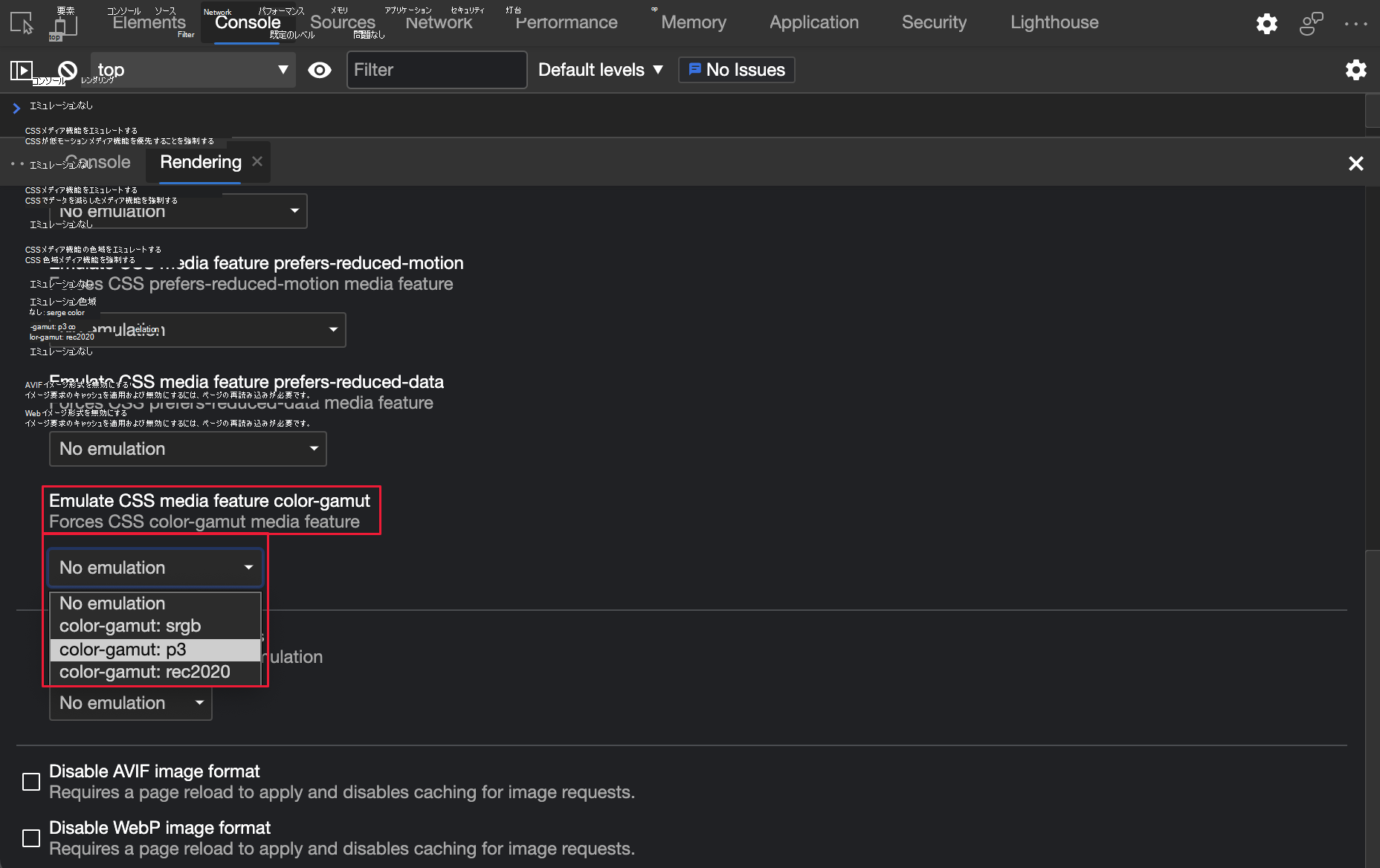Screen dimensions: 1380x868
Task: Activate the inspect element picker icon
Action: [x=22, y=23]
